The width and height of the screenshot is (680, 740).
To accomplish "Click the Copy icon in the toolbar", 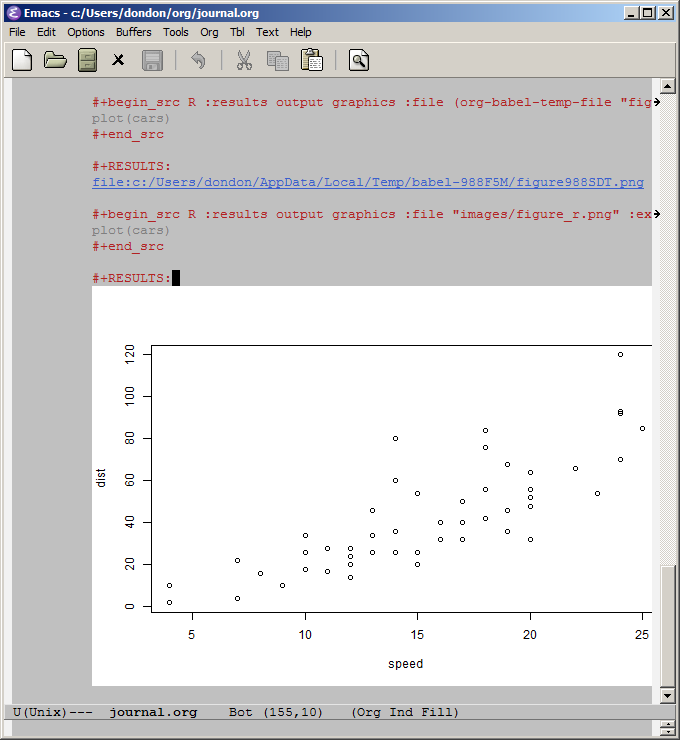I will point(277,60).
